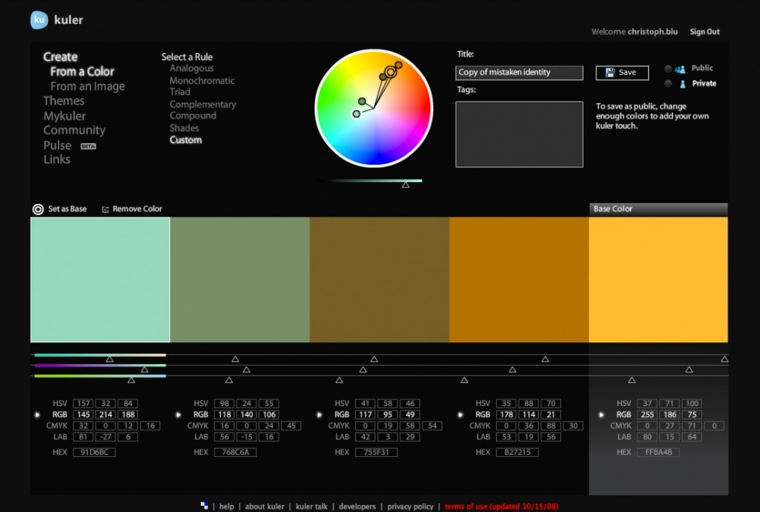Image resolution: width=760 pixels, height=512 pixels.
Task: Choose the Custom rule
Action: (x=186, y=140)
